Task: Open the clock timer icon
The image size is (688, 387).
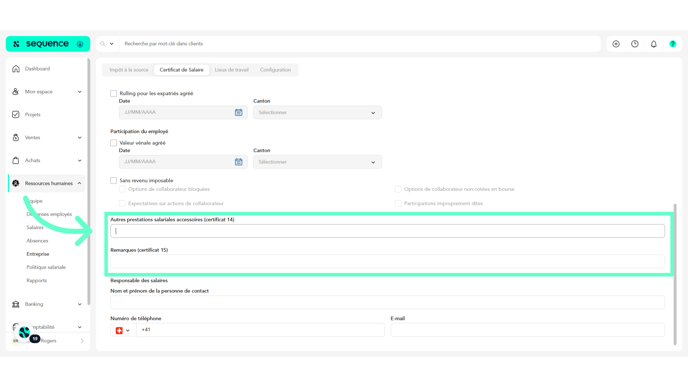Action: (635, 44)
